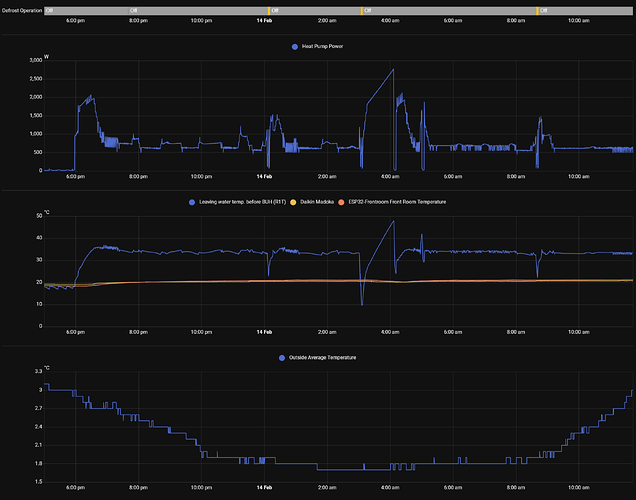Click the 3,000 value on power axis
The image size is (636, 500).
36,60
